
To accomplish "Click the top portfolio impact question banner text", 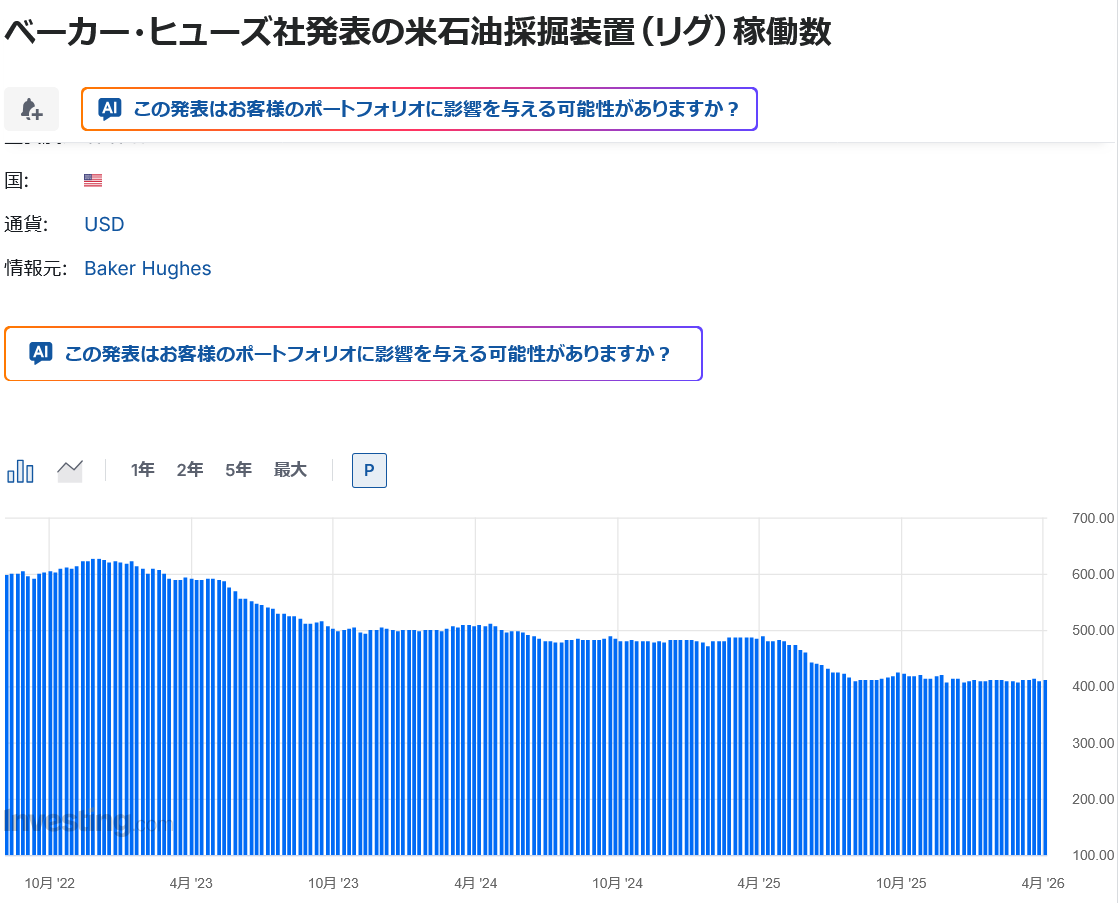I will (x=436, y=109).
